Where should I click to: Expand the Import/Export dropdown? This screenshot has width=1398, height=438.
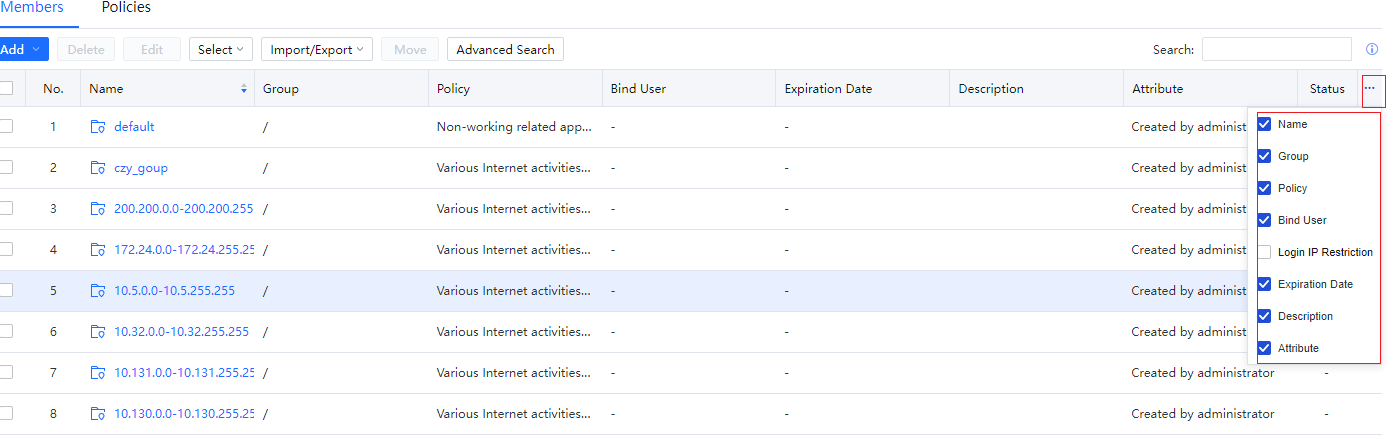click(316, 49)
